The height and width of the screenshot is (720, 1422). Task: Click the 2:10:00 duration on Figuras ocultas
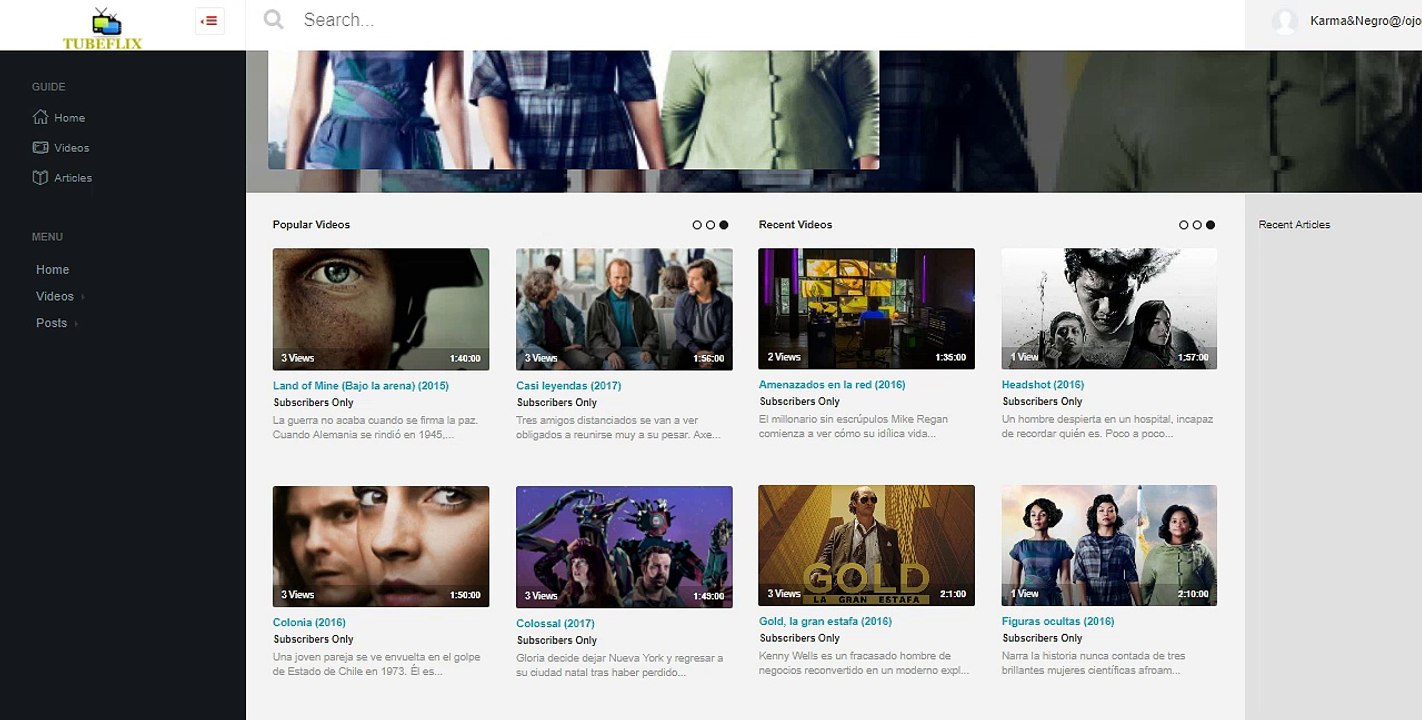pyautogui.click(x=1193, y=594)
